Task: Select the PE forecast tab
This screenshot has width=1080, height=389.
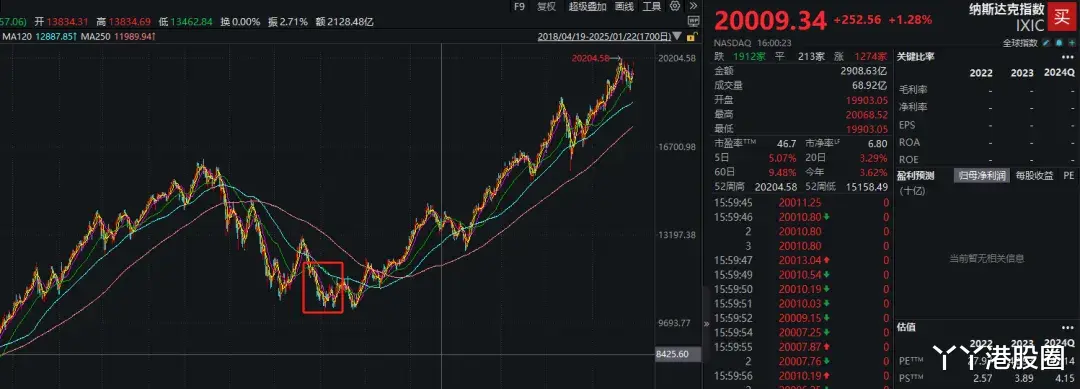Action: 1068,176
